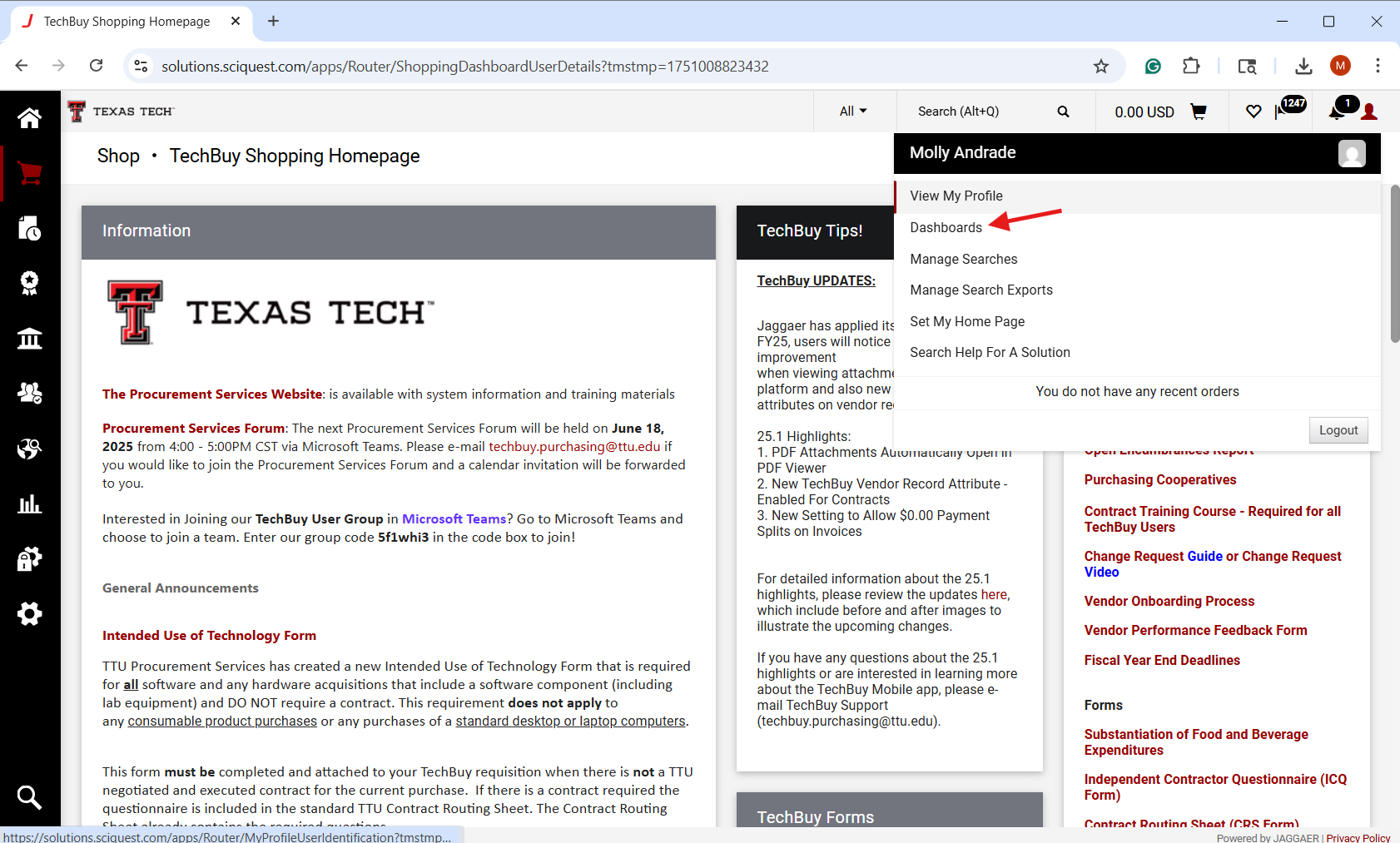
Task: Open Chrome three-dot menu
Action: click(1378, 66)
